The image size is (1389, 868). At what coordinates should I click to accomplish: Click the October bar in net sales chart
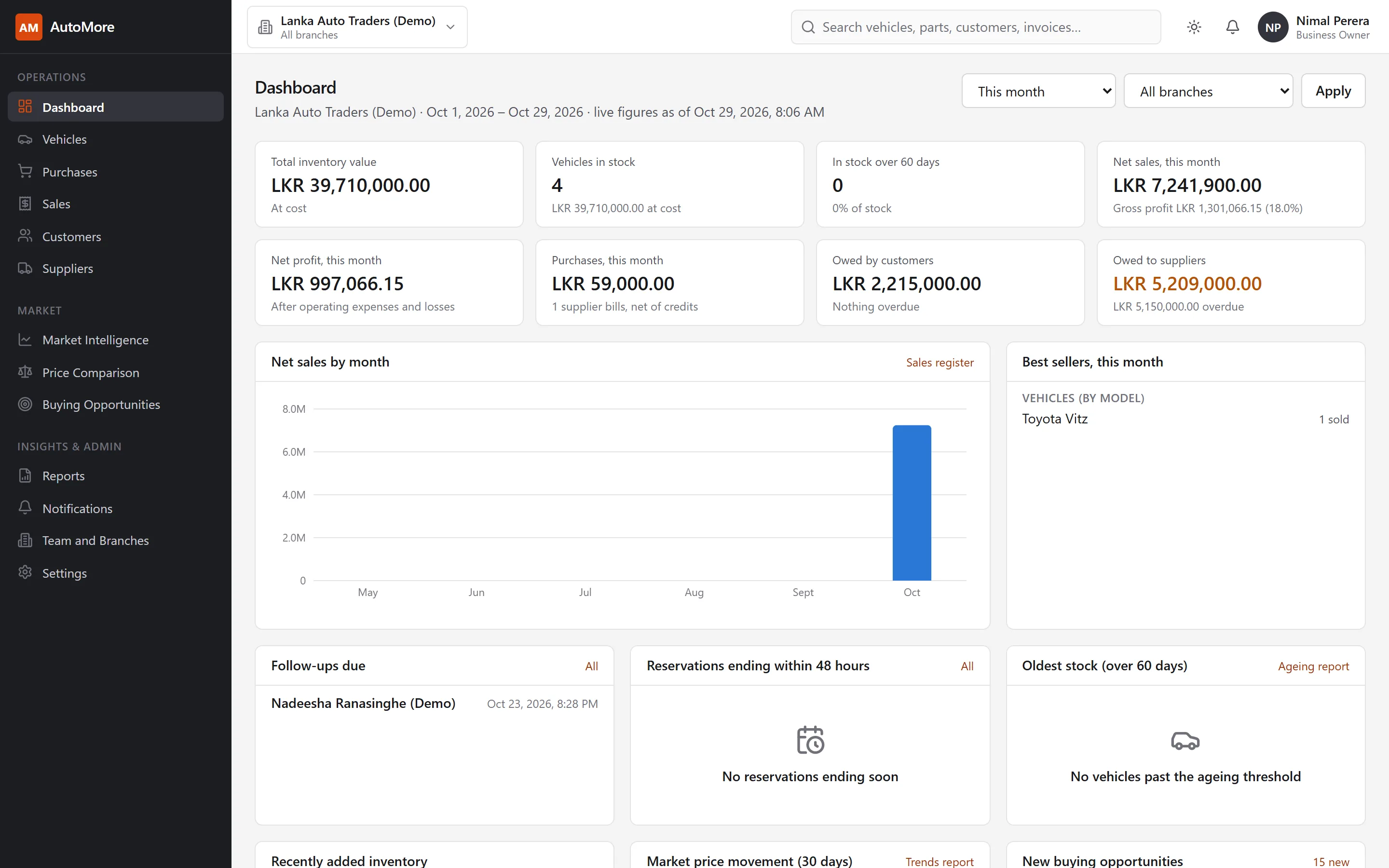[x=912, y=503]
